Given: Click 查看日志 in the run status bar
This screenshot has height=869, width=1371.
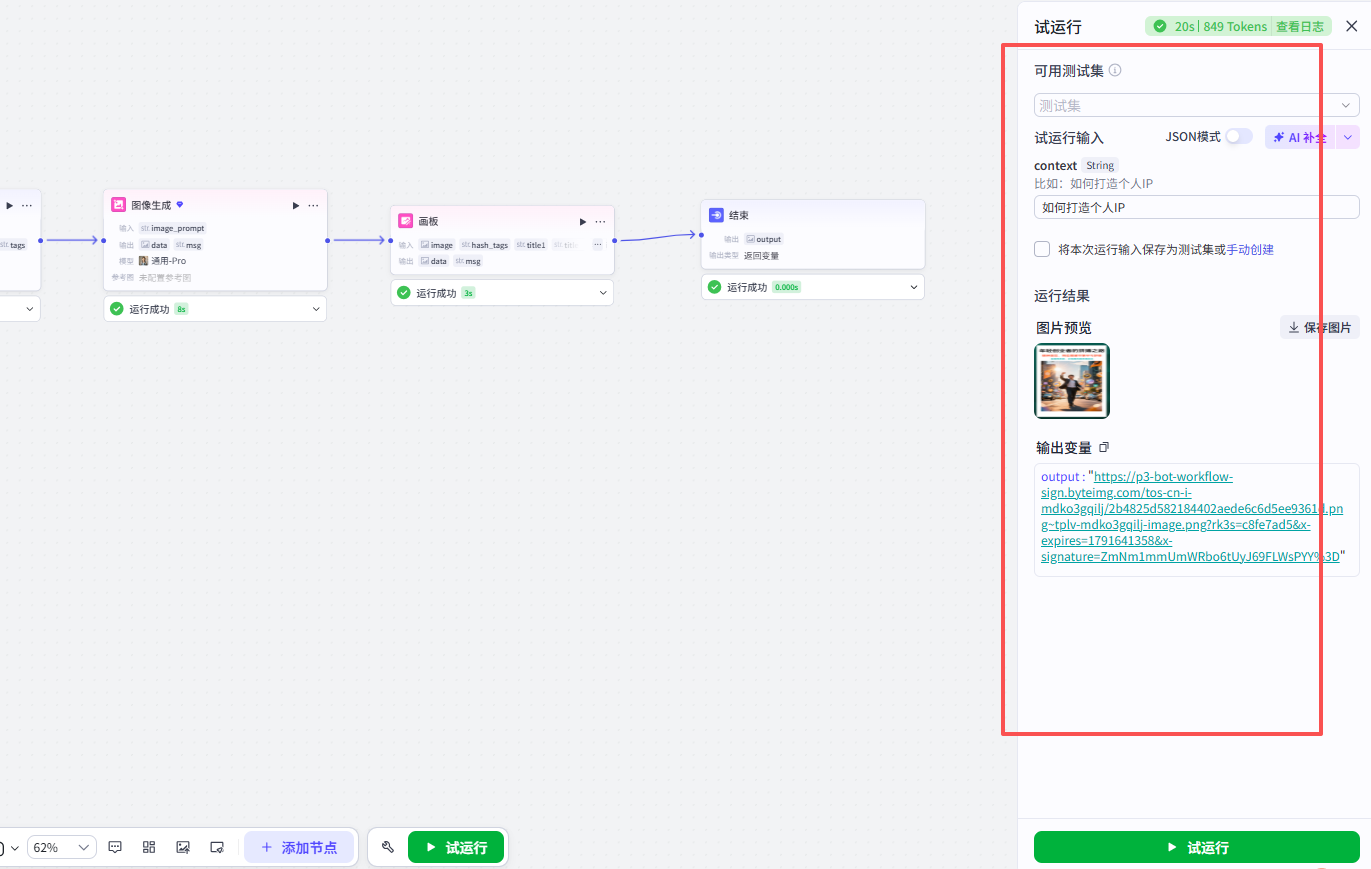Looking at the screenshot, I should (1300, 26).
